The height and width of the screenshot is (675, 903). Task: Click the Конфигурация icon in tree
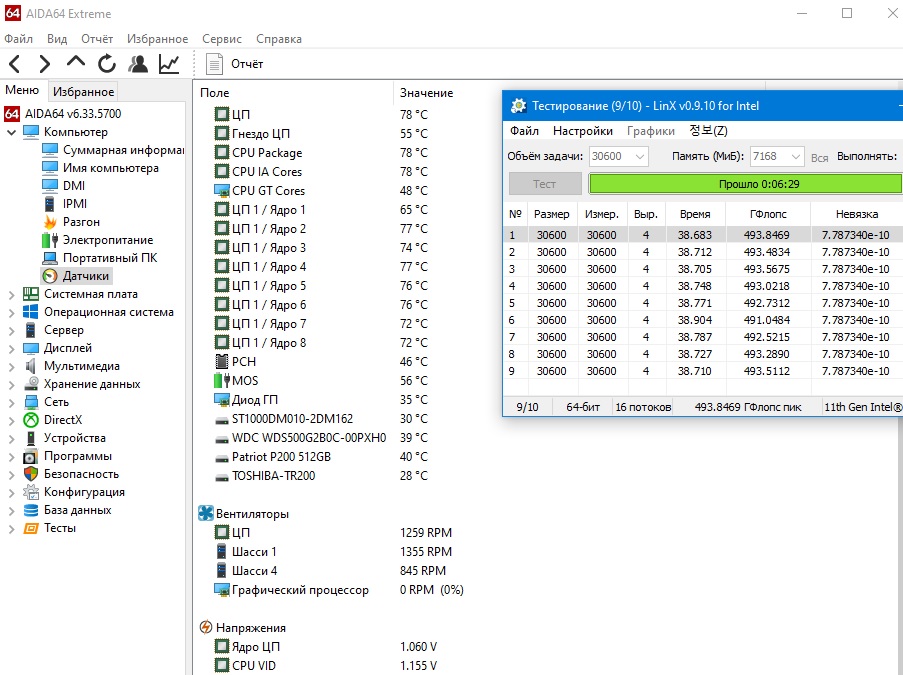pyautogui.click(x=31, y=492)
